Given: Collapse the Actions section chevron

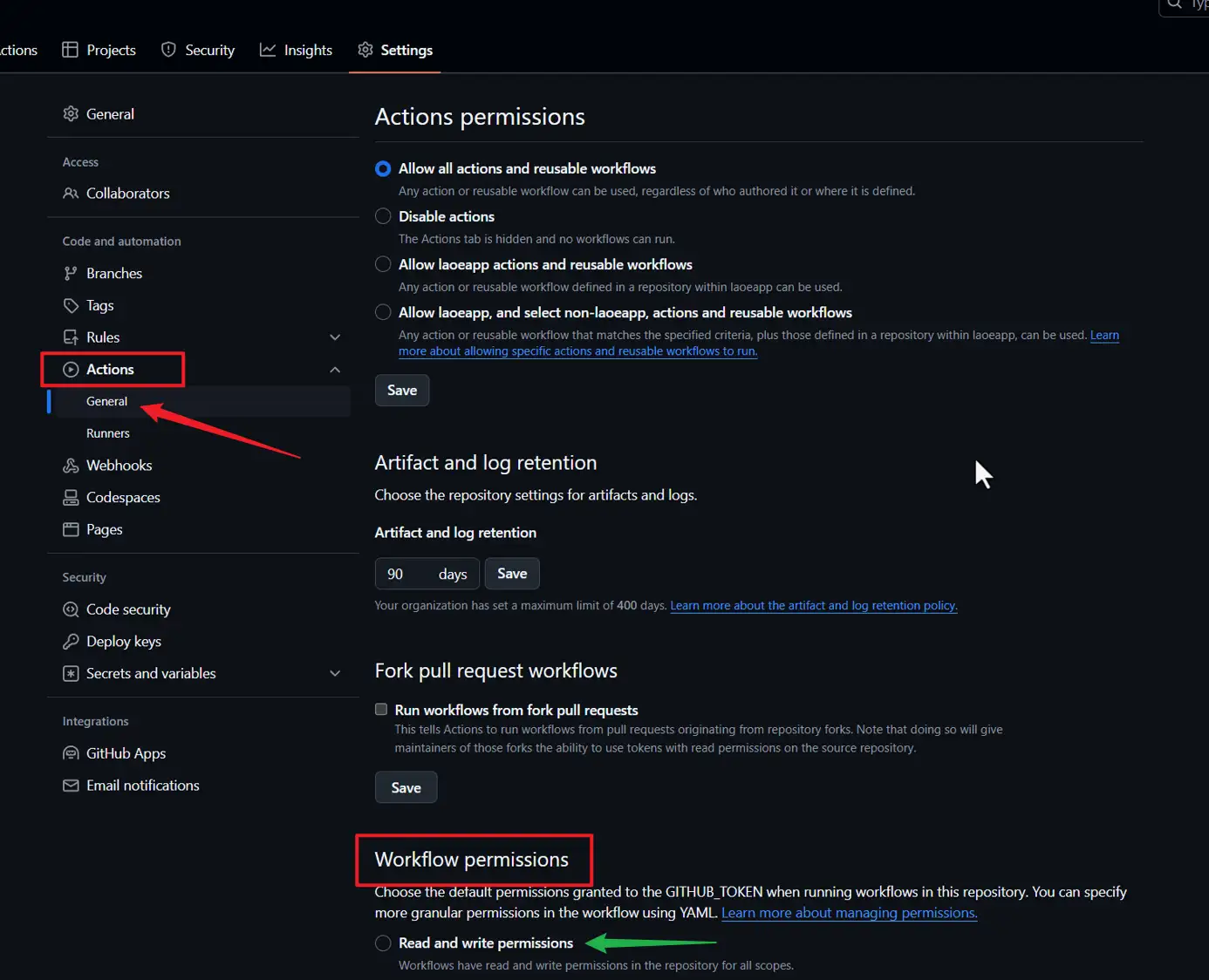Looking at the screenshot, I should click(x=335, y=370).
